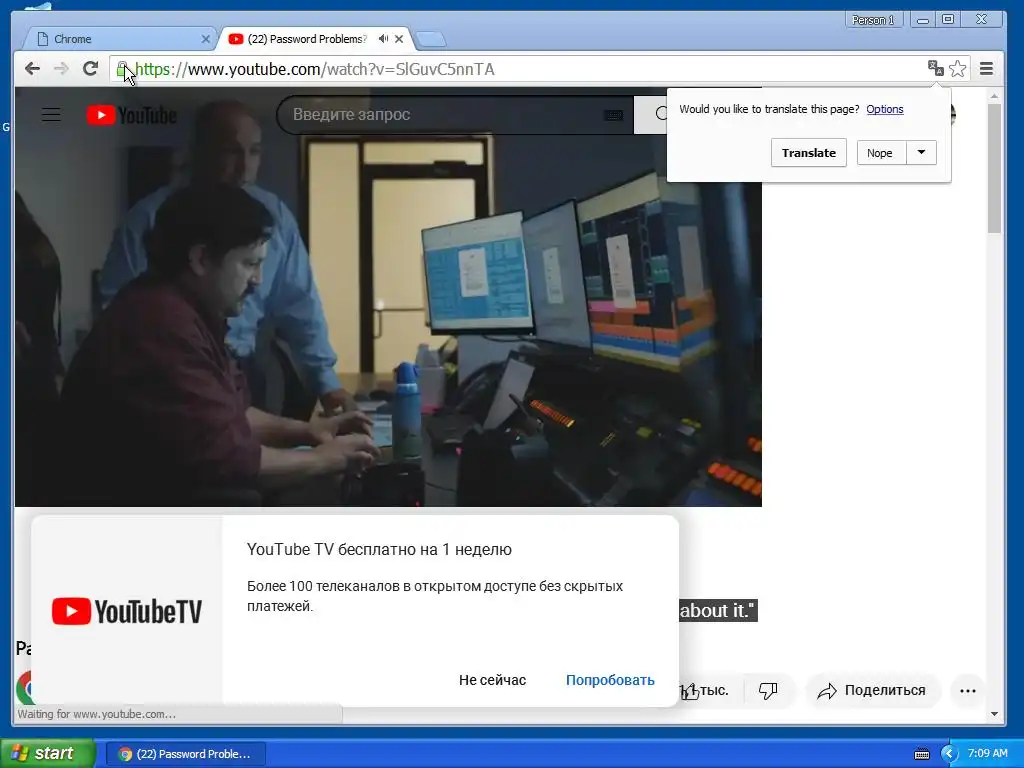Accept trial with Попробовать
This screenshot has width=1024, height=768.
610,680
